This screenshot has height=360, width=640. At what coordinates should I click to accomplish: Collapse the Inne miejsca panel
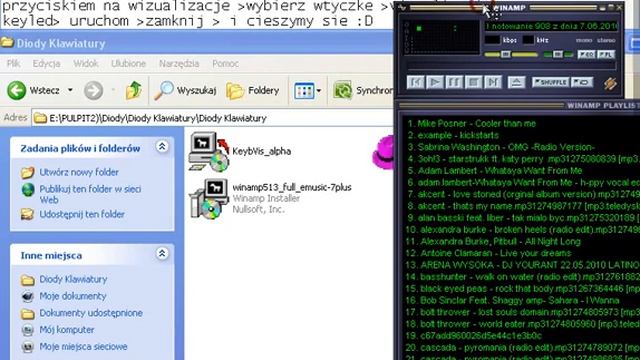click(x=162, y=254)
